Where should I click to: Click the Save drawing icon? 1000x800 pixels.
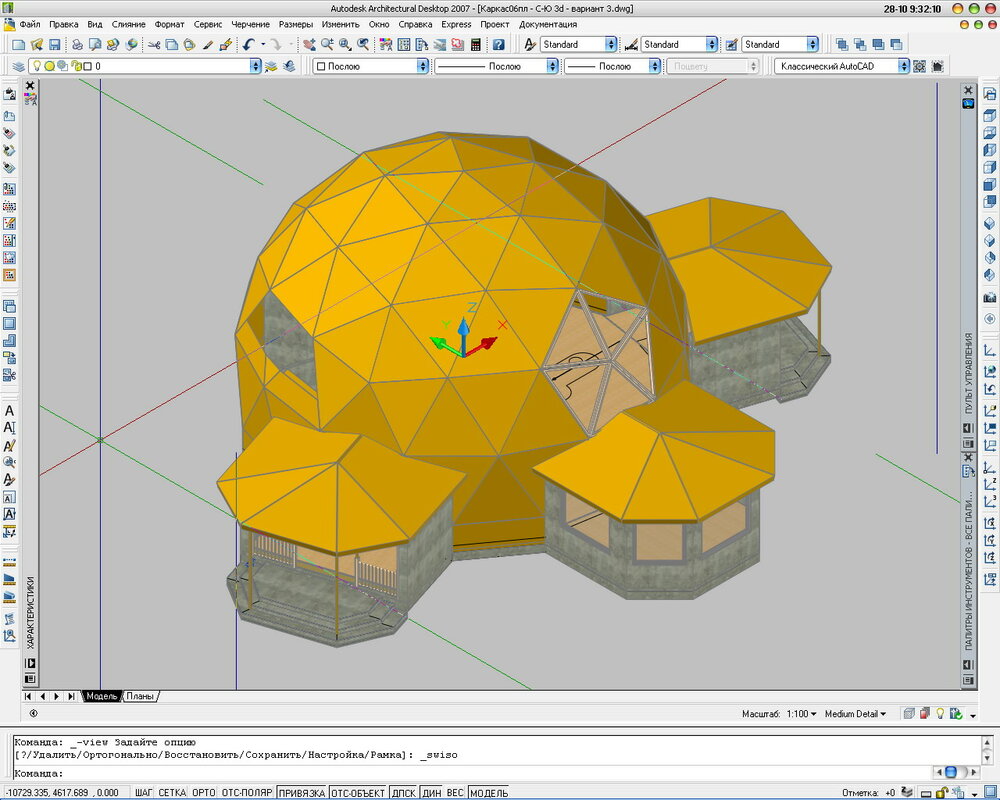pos(55,45)
